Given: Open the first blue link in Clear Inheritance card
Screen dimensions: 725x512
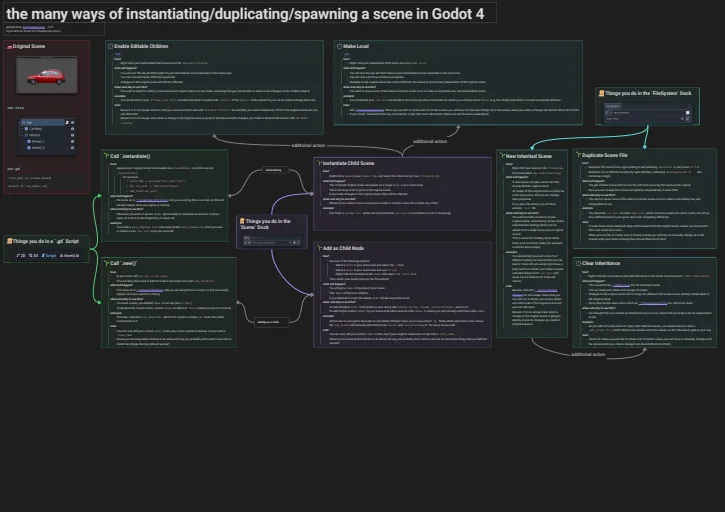Looking at the screenshot, I should [621, 285].
